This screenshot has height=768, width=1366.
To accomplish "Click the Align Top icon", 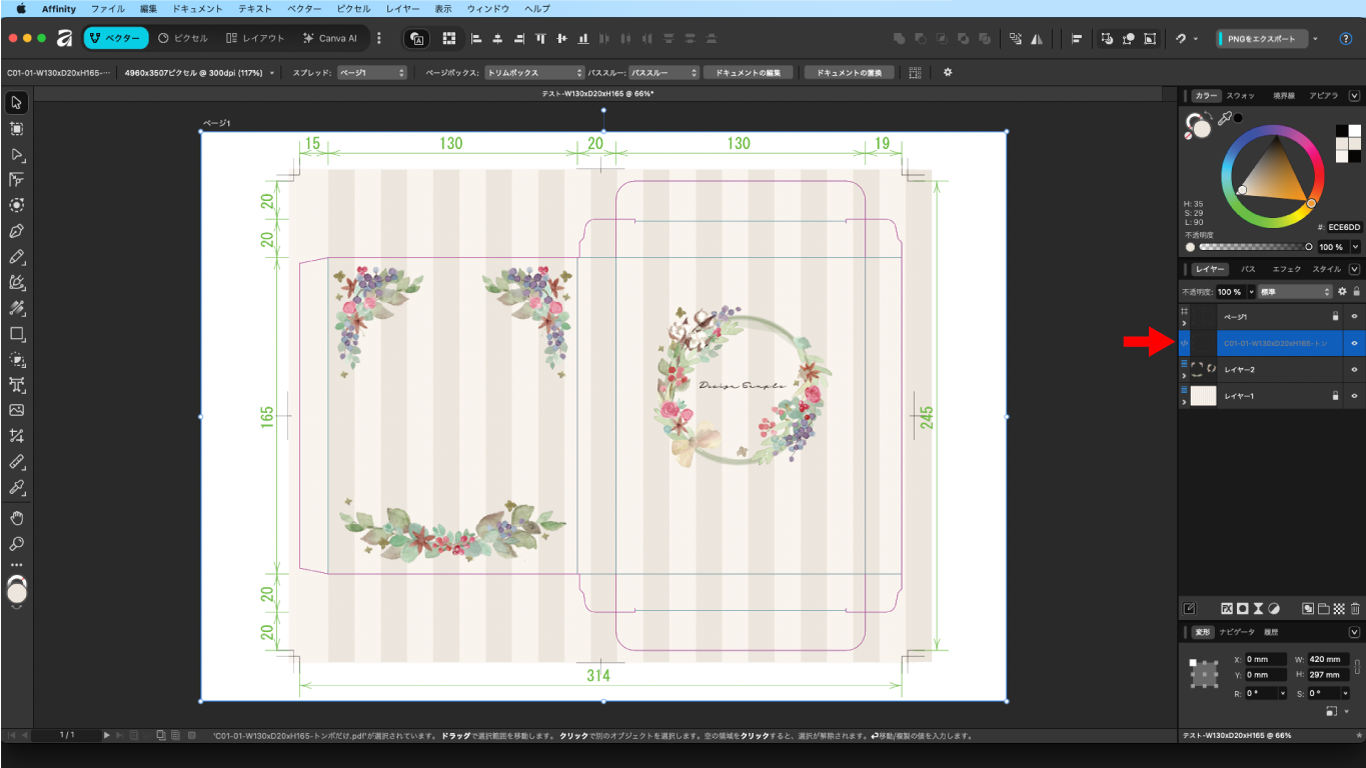I will 541,38.
